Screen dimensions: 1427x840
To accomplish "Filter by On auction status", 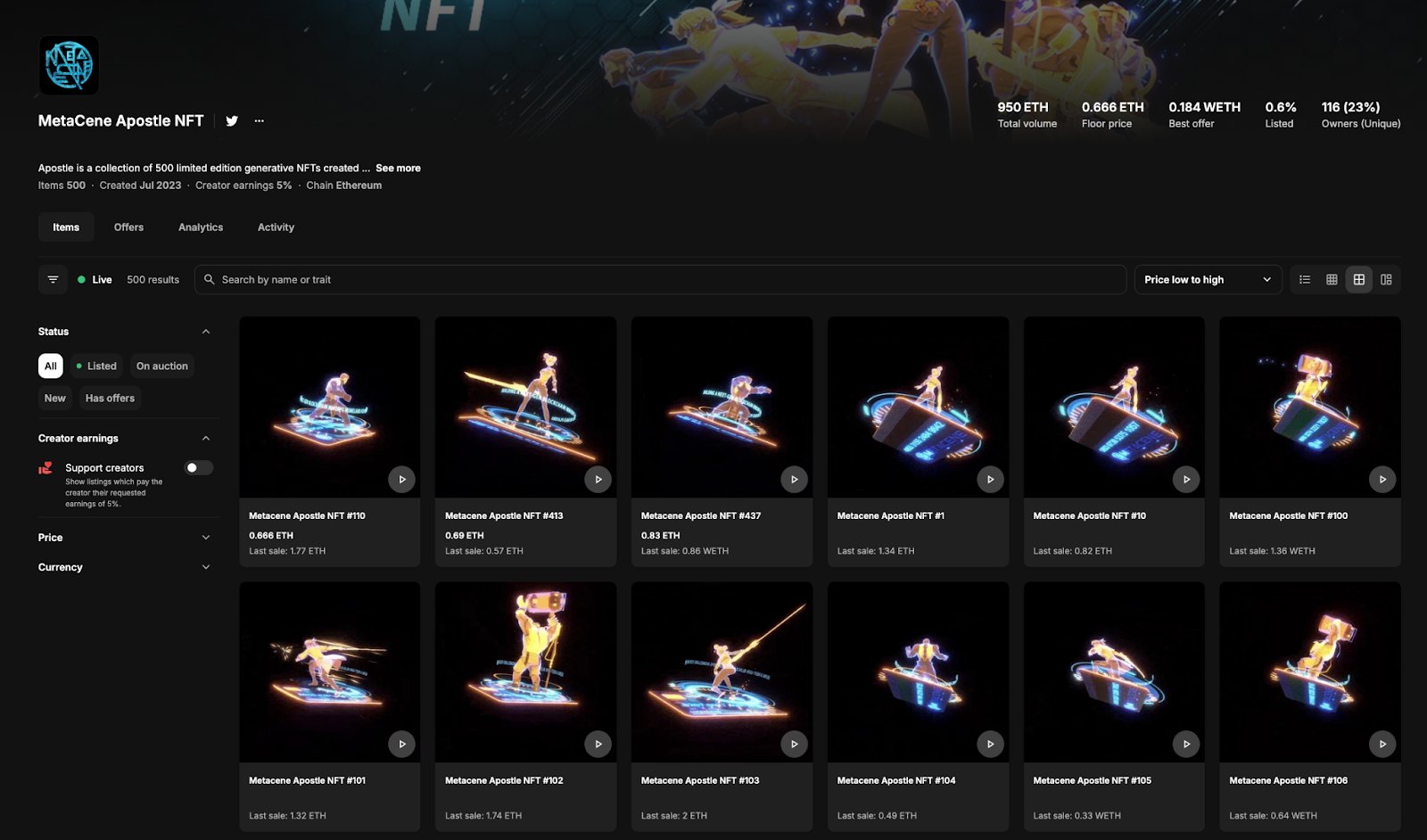I will (162, 366).
